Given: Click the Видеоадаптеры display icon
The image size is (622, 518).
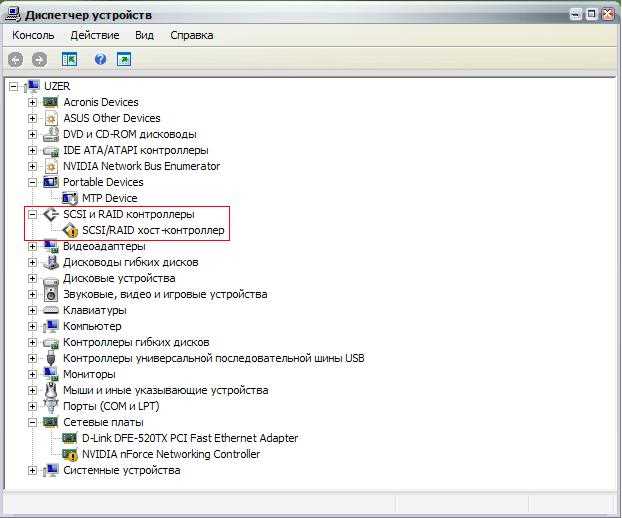Looking at the screenshot, I should 51,247.
